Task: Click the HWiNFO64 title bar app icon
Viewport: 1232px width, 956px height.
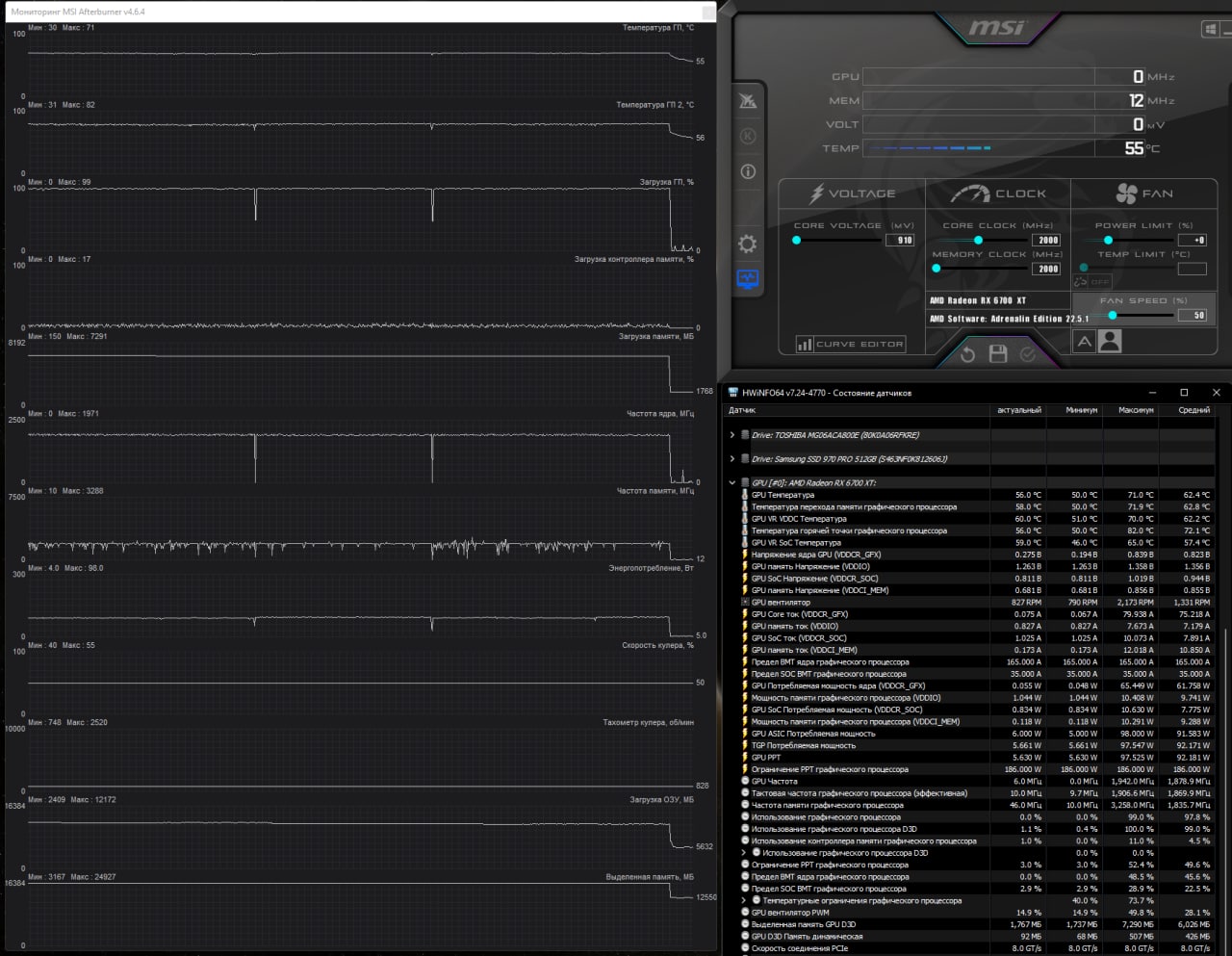Action: point(733,393)
